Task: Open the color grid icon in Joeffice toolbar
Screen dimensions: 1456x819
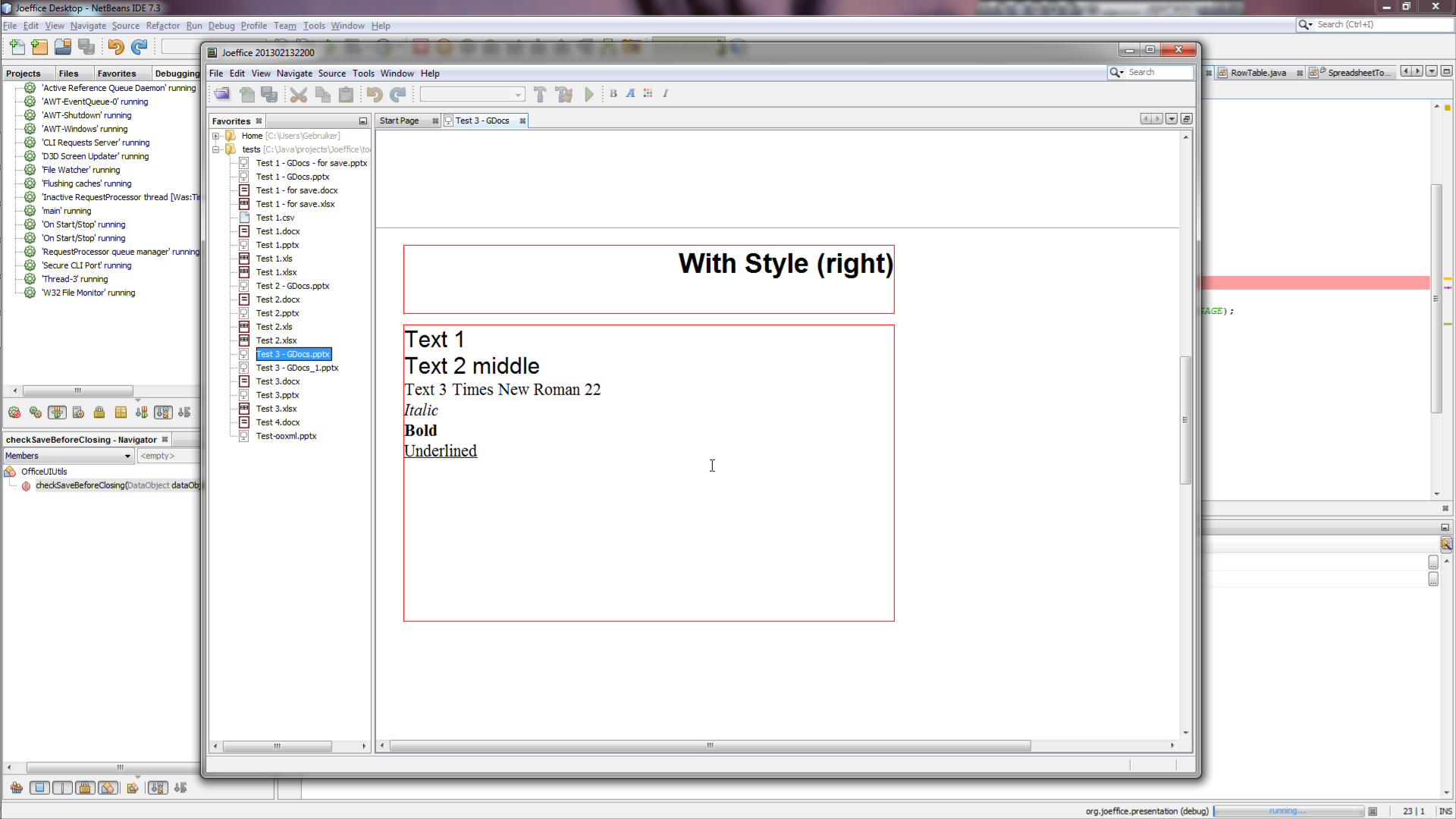Action: pyautogui.click(x=648, y=93)
